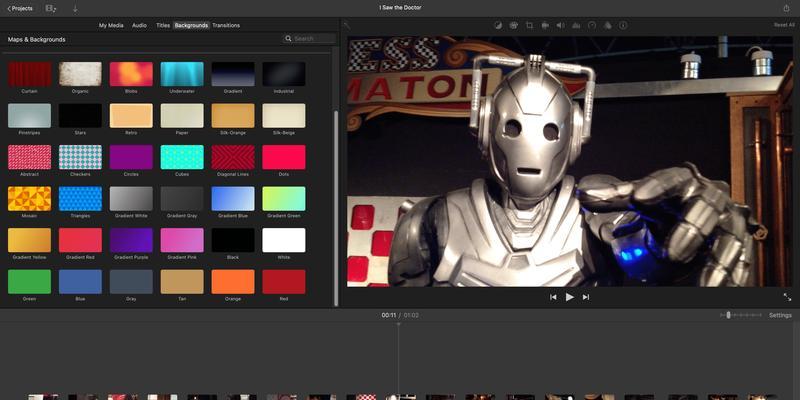Switch to the My Media tab
The image size is (800, 400).
click(x=111, y=25)
